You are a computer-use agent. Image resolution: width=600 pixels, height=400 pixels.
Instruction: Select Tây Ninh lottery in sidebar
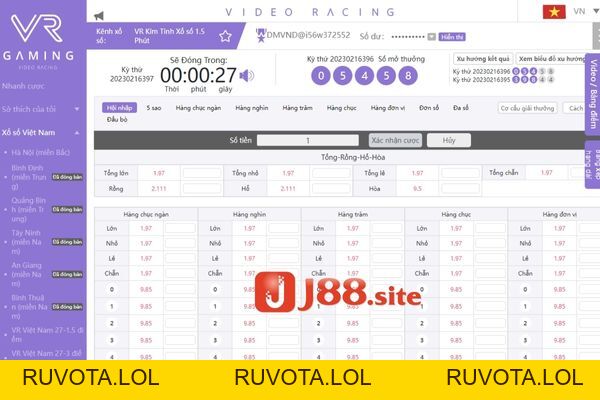(27, 242)
